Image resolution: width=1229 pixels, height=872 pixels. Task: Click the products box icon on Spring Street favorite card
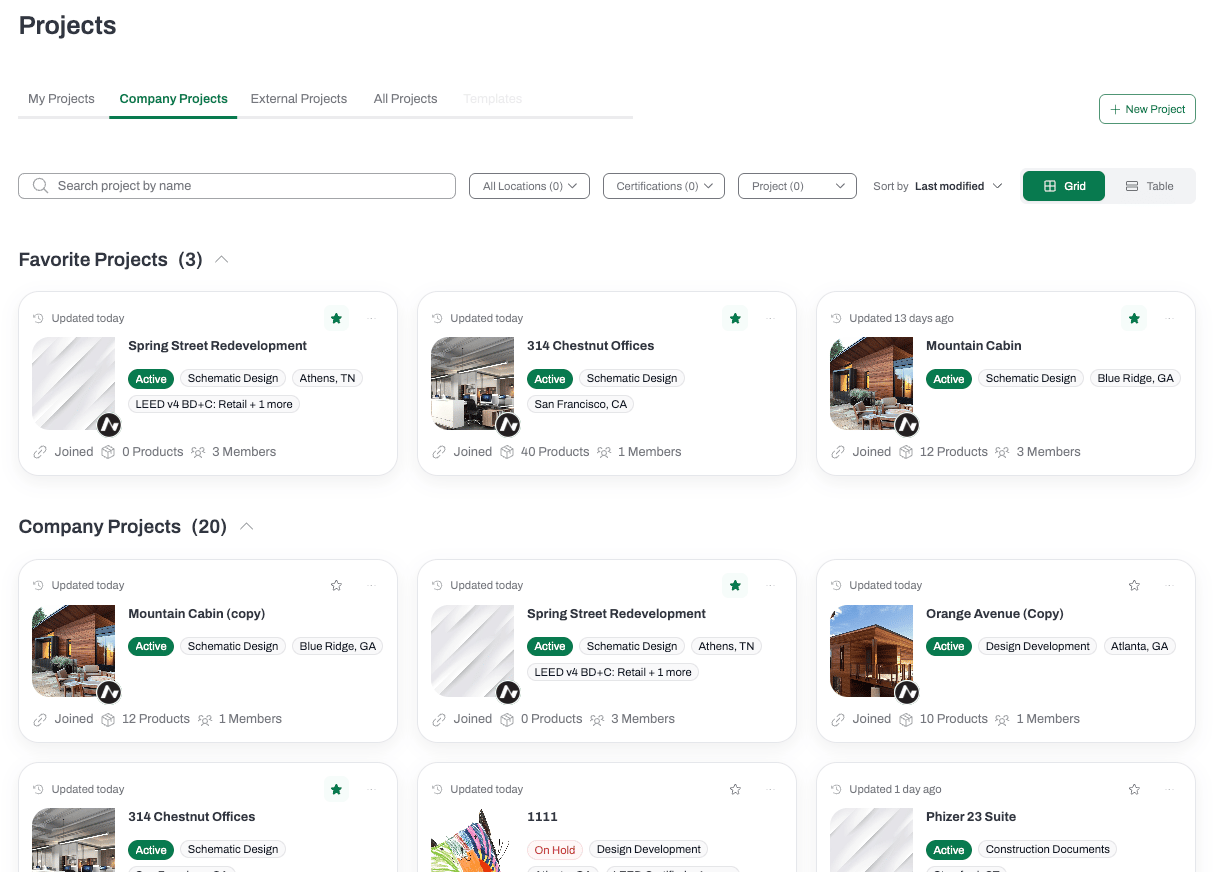pyautogui.click(x=109, y=452)
